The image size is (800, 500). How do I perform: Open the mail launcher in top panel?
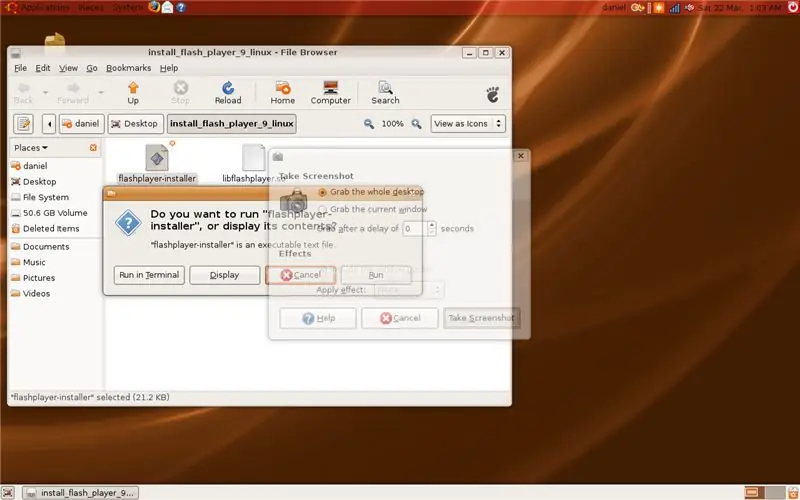click(167, 7)
